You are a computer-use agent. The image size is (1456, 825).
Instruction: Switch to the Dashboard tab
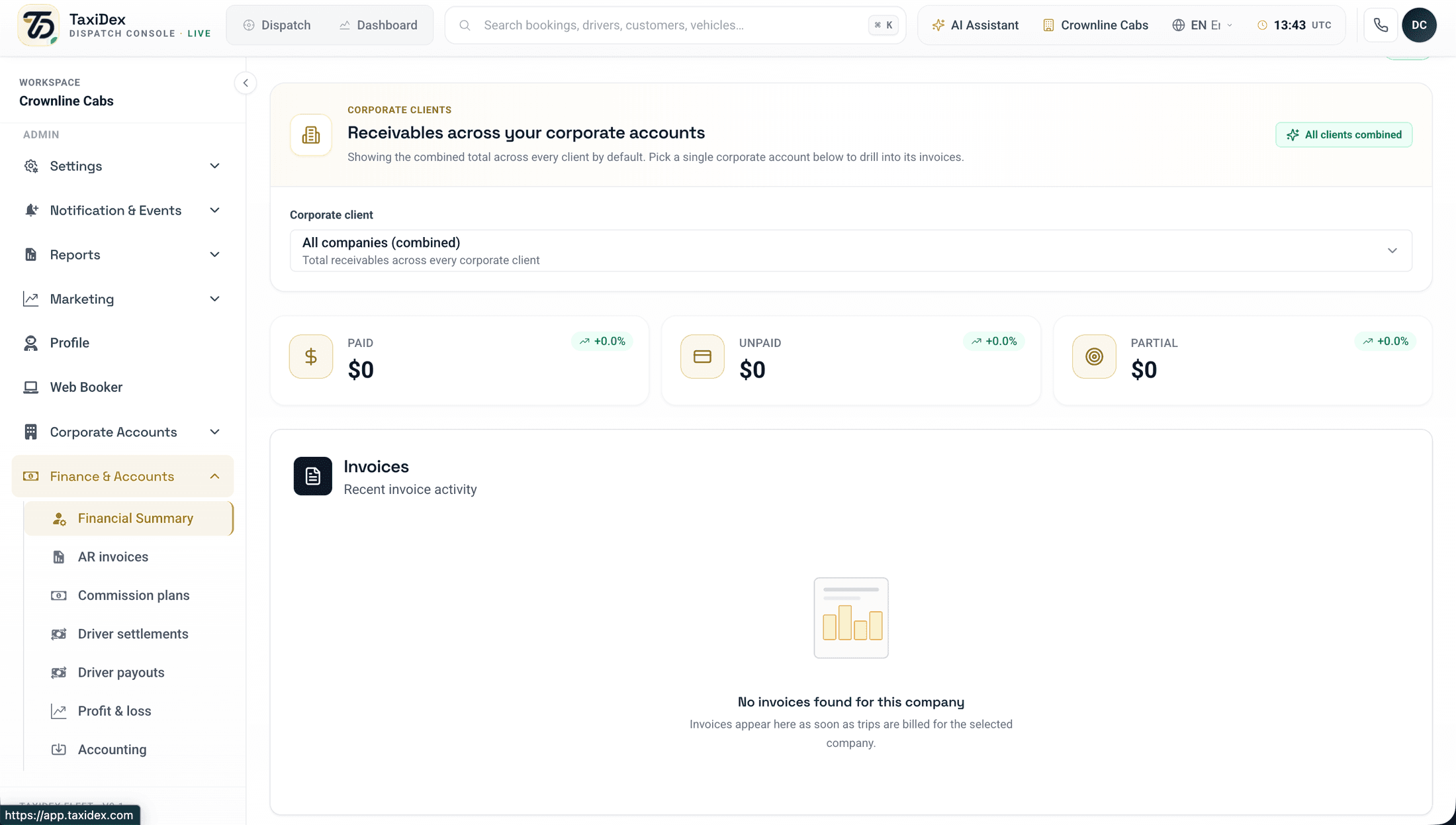(x=379, y=25)
